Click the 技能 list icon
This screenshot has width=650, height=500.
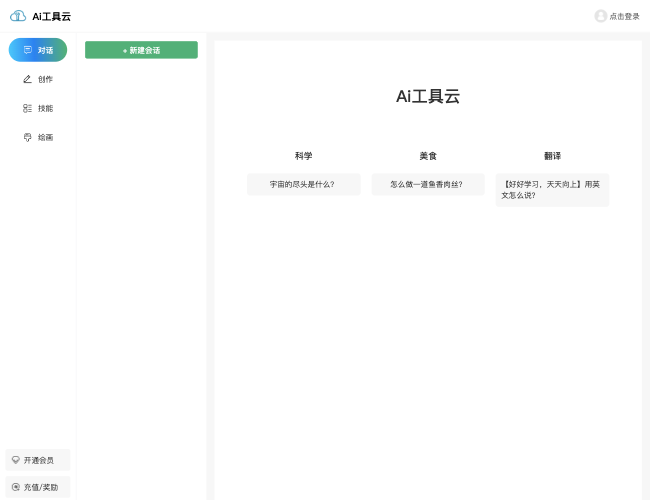click(27, 108)
